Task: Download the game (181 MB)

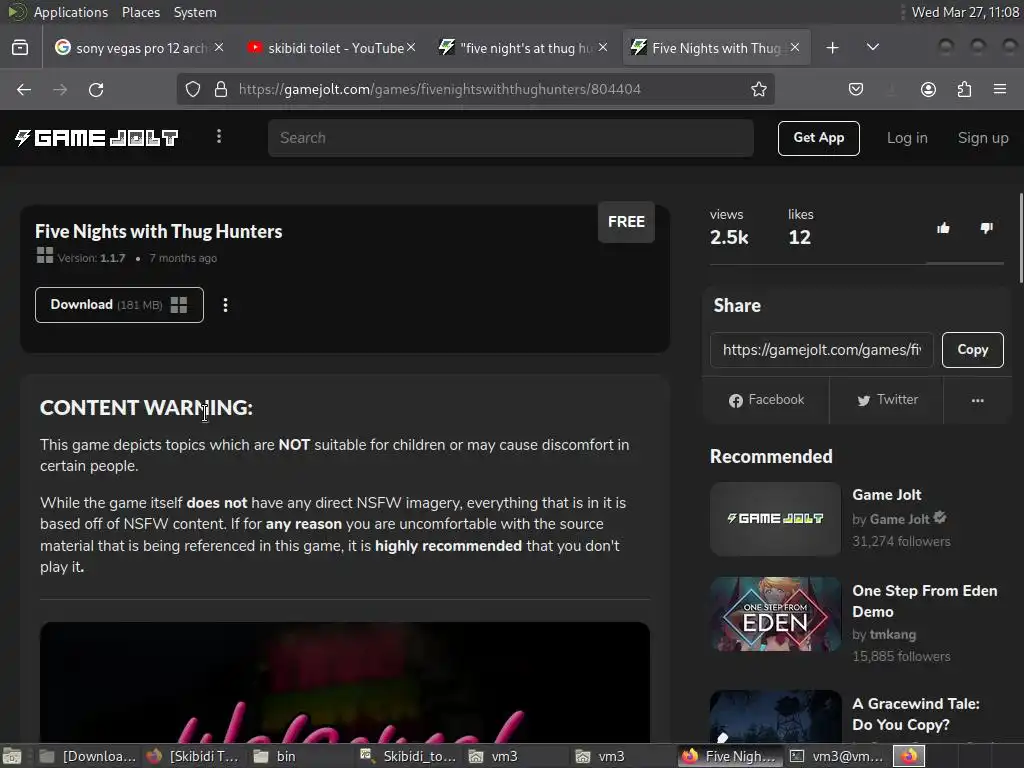Action: click(119, 305)
